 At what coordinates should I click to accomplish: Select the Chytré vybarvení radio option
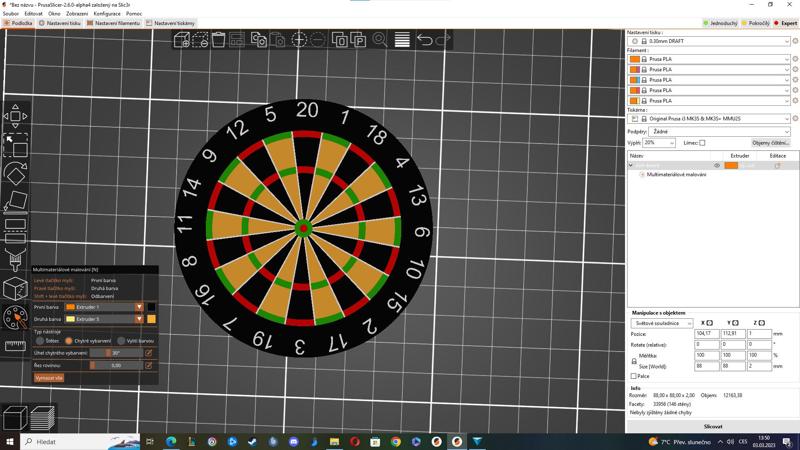[x=69, y=340]
